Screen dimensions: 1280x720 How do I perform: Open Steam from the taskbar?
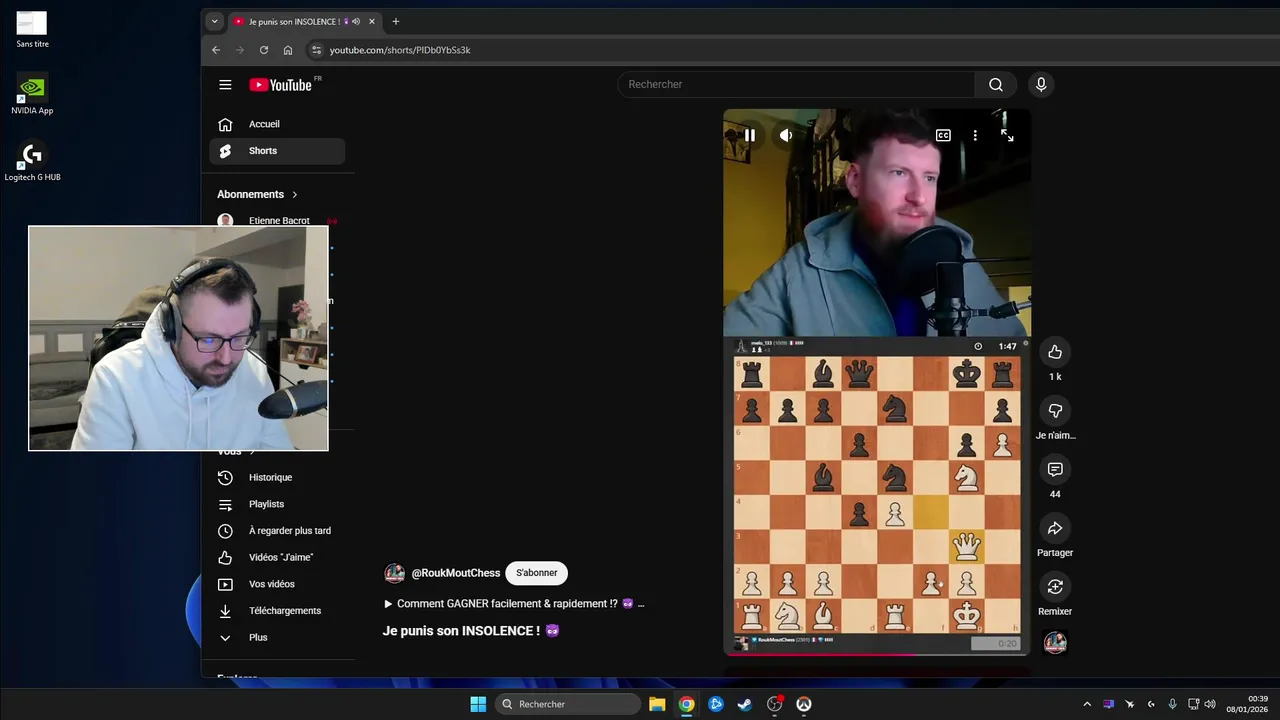[745, 704]
